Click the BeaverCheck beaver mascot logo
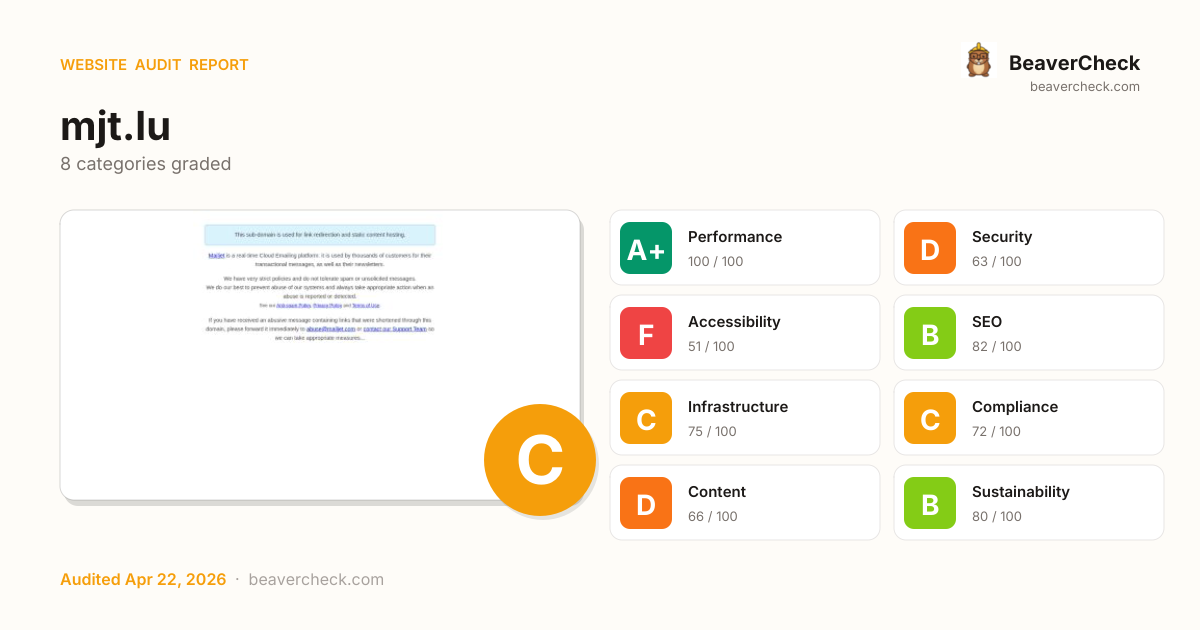The height and width of the screenshot is (630, 1200). (978, 61)
